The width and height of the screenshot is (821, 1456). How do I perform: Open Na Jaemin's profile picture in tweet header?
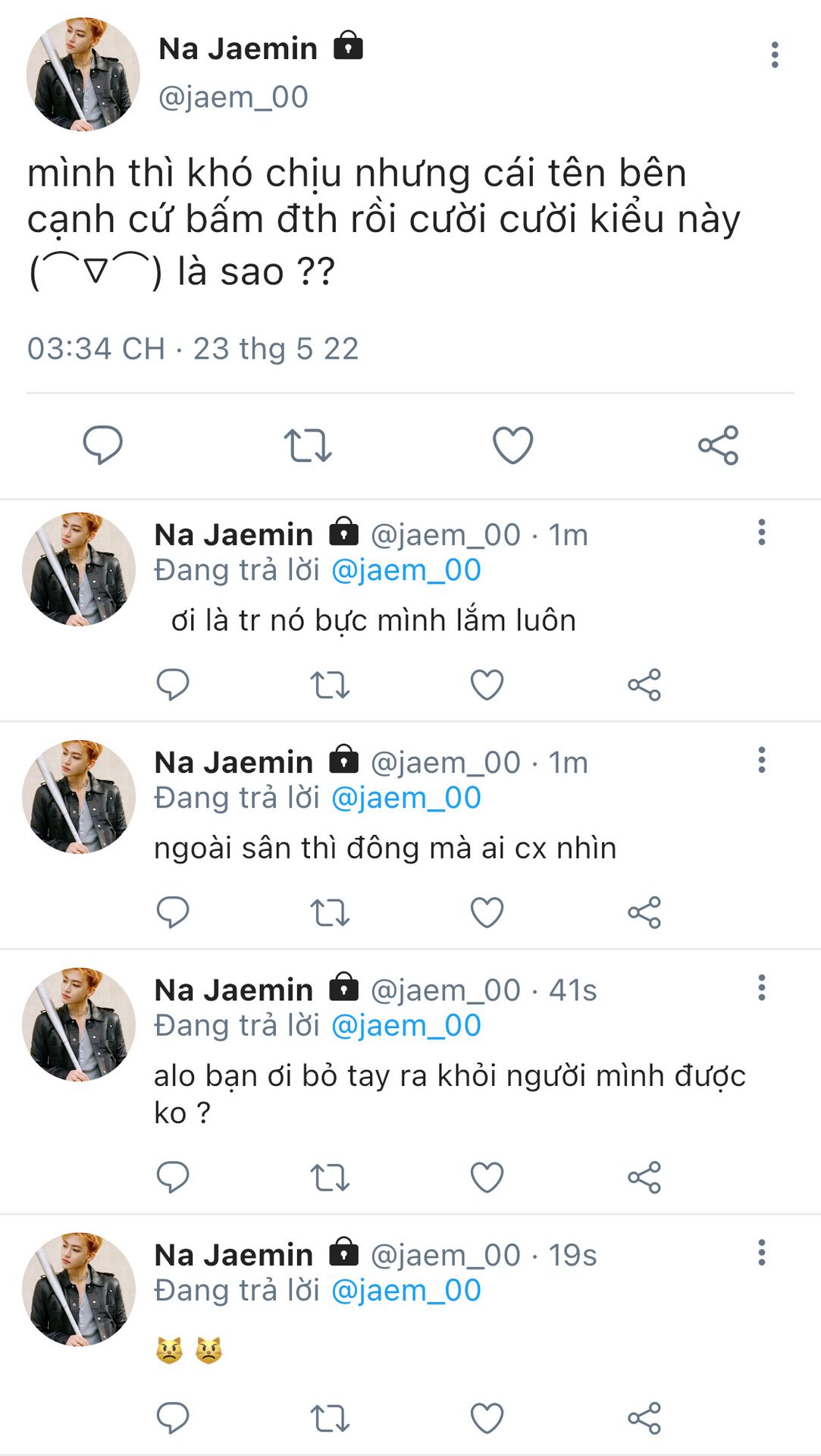(83, 74)
